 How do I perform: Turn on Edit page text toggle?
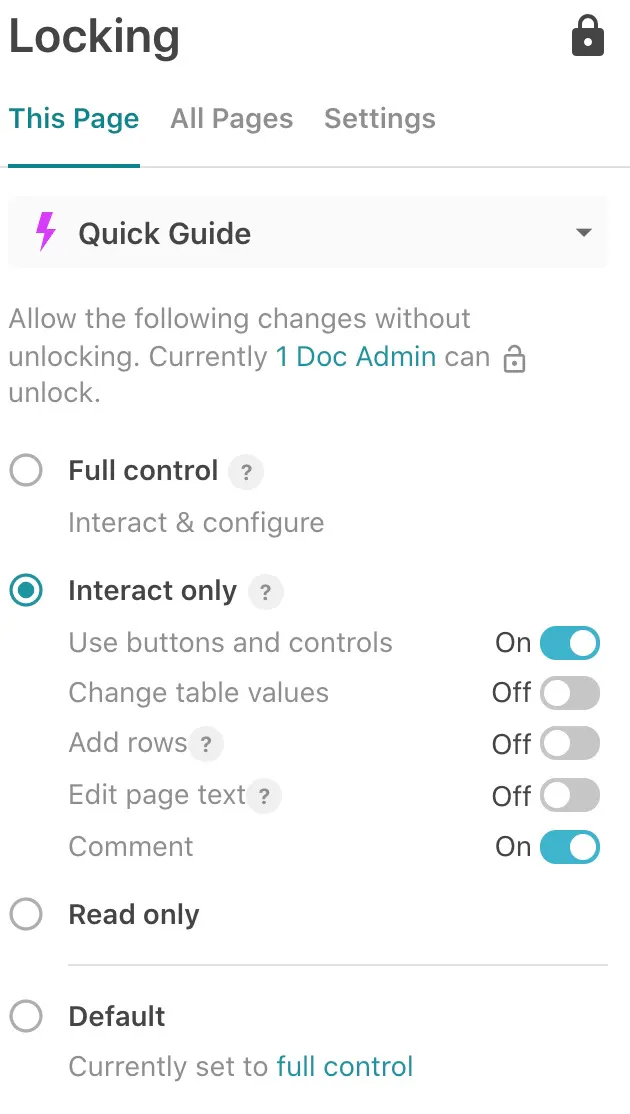tap(569, 796)
